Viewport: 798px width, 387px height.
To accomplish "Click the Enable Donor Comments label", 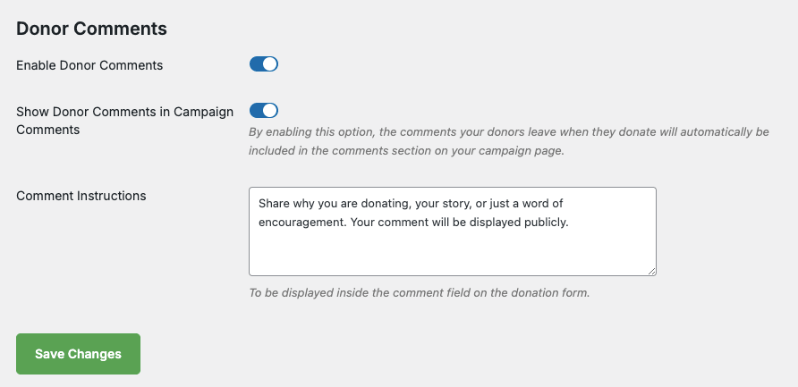I will [90, 66].
